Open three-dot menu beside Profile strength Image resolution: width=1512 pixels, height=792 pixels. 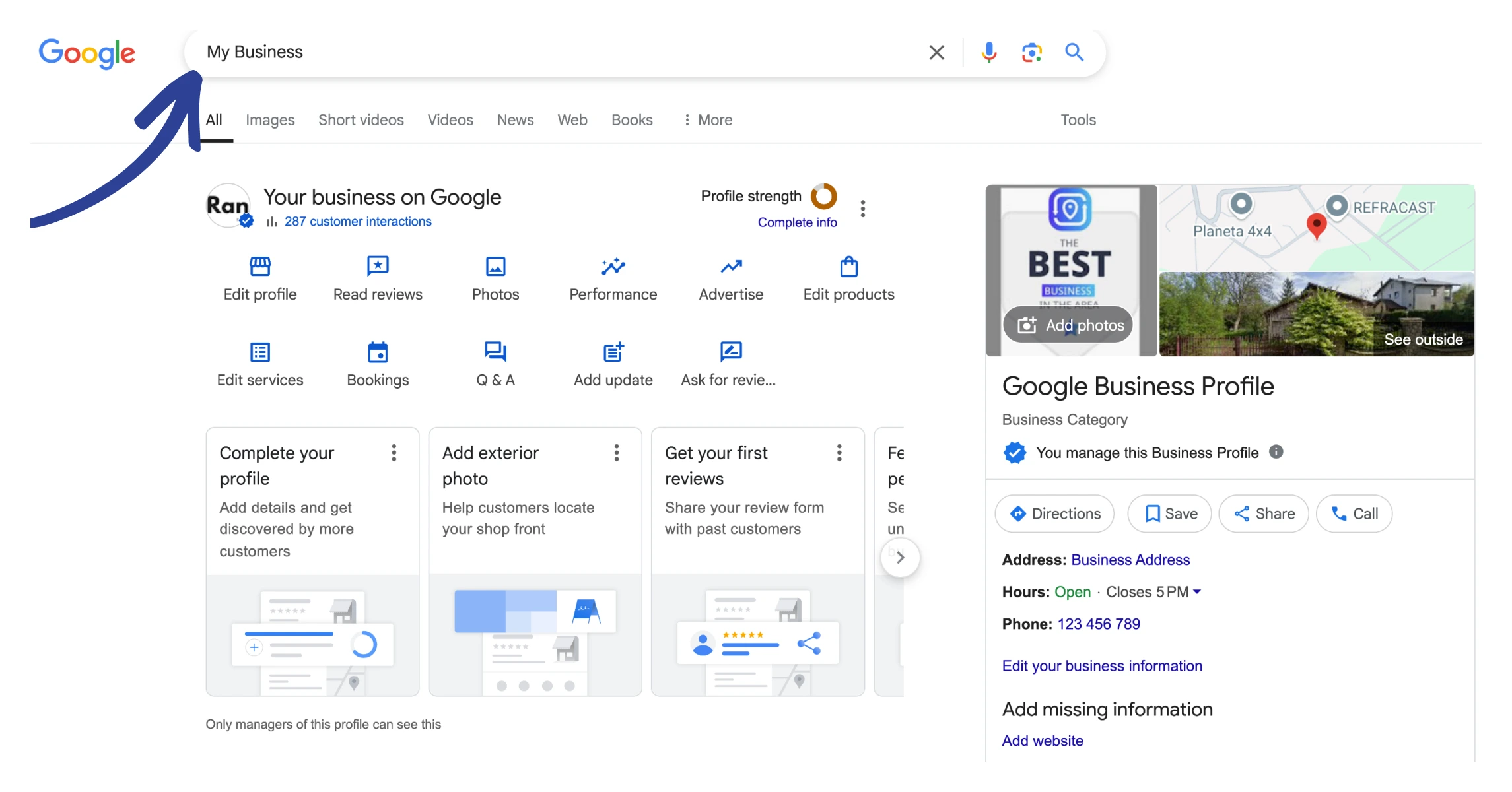click(862, 209)
